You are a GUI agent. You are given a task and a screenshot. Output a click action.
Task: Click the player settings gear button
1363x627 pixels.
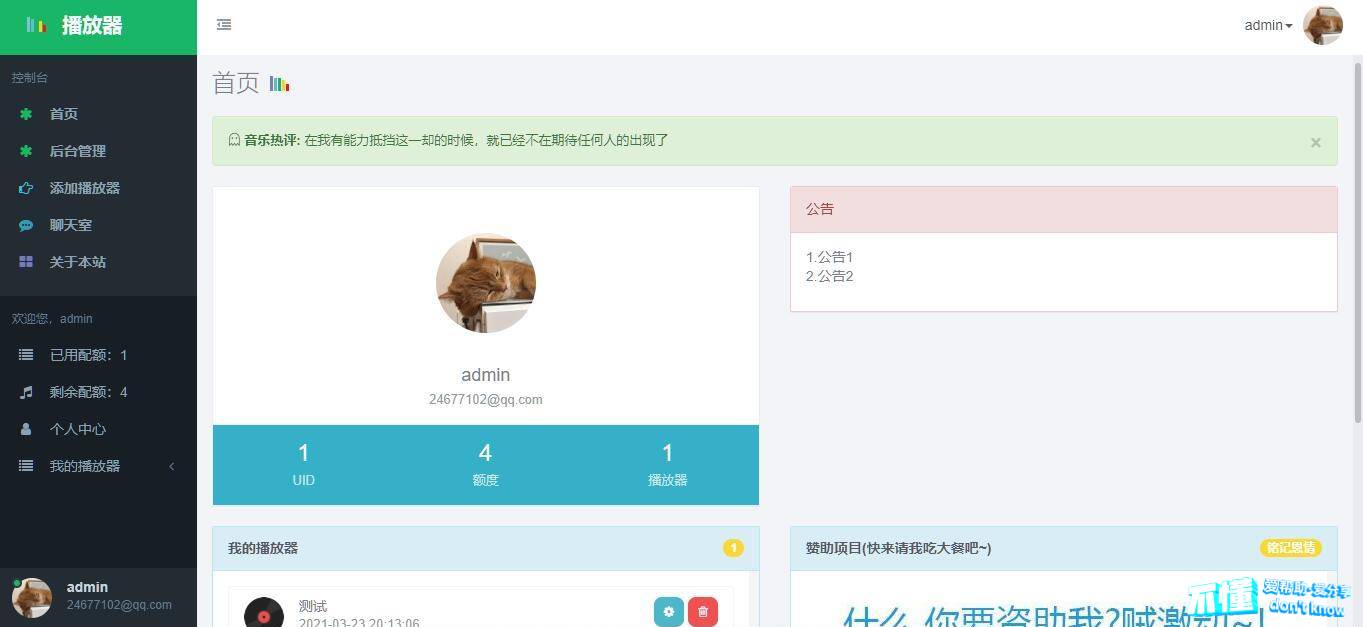pyautogui.click(x=668, y=612)
